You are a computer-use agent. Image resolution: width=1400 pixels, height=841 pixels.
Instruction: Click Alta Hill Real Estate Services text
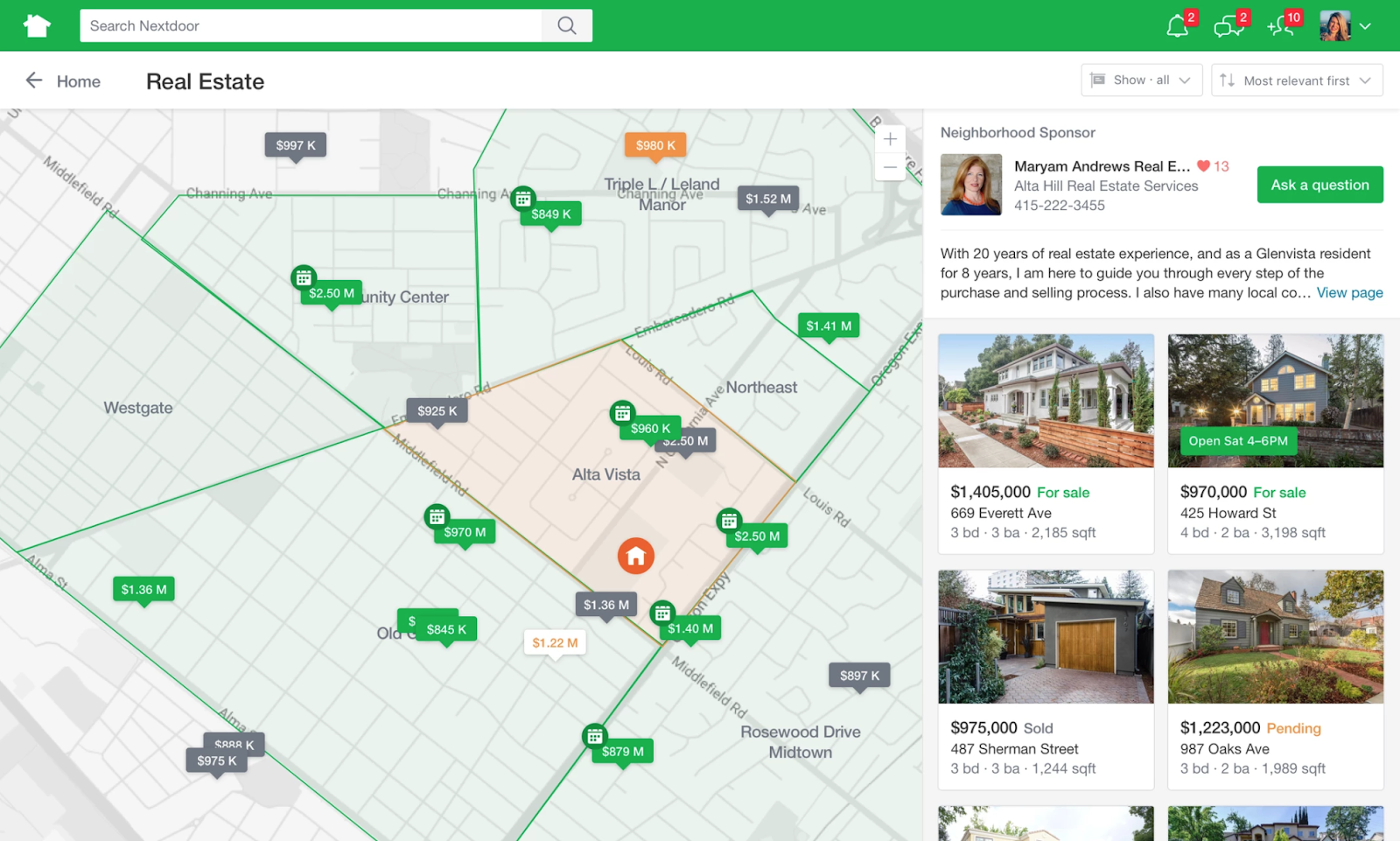pos(1106,186)
